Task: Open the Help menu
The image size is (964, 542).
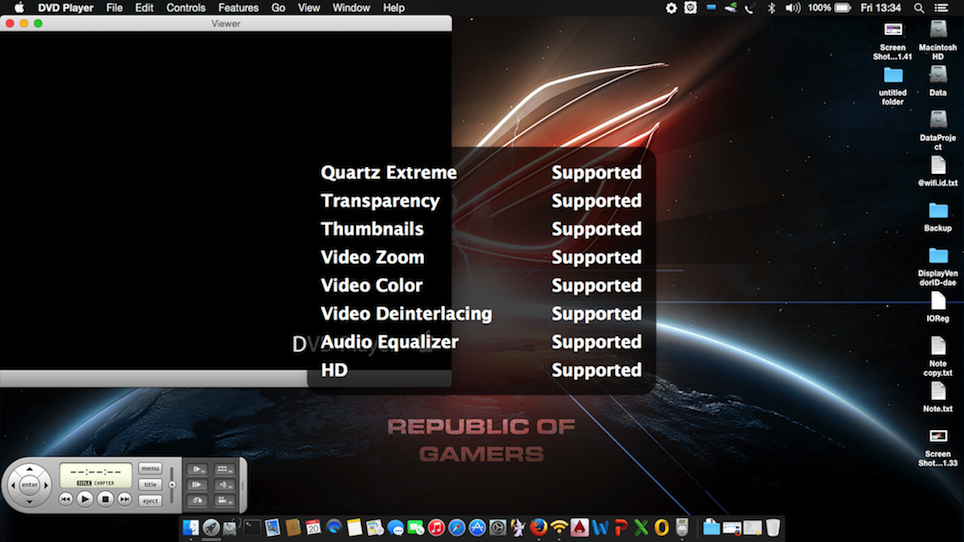Action: click(x=393, y=8)
